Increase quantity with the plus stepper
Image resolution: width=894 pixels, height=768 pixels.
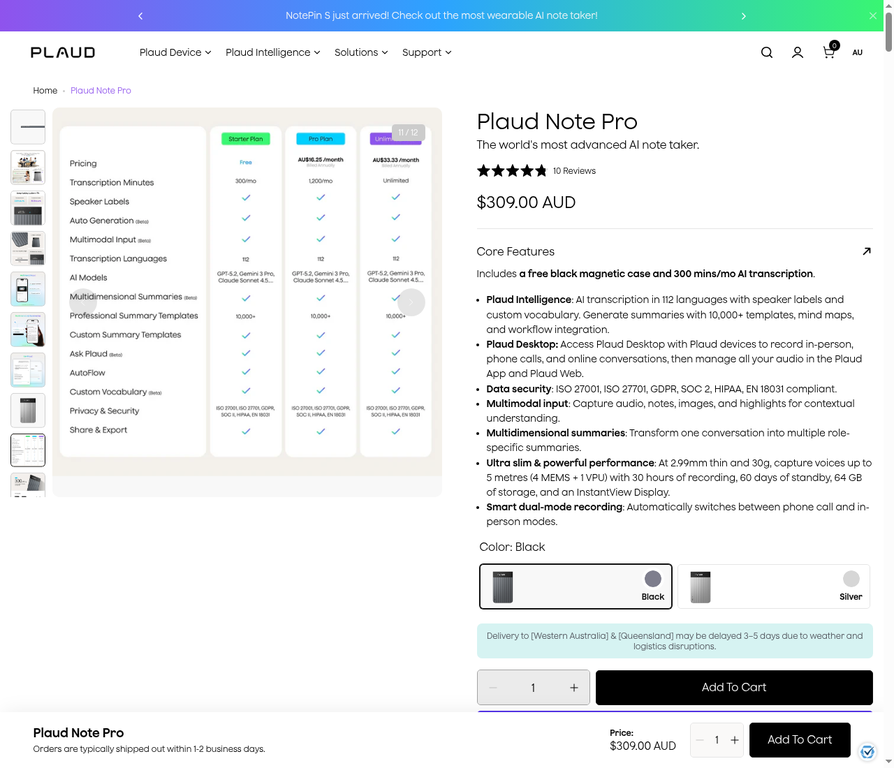573,688
